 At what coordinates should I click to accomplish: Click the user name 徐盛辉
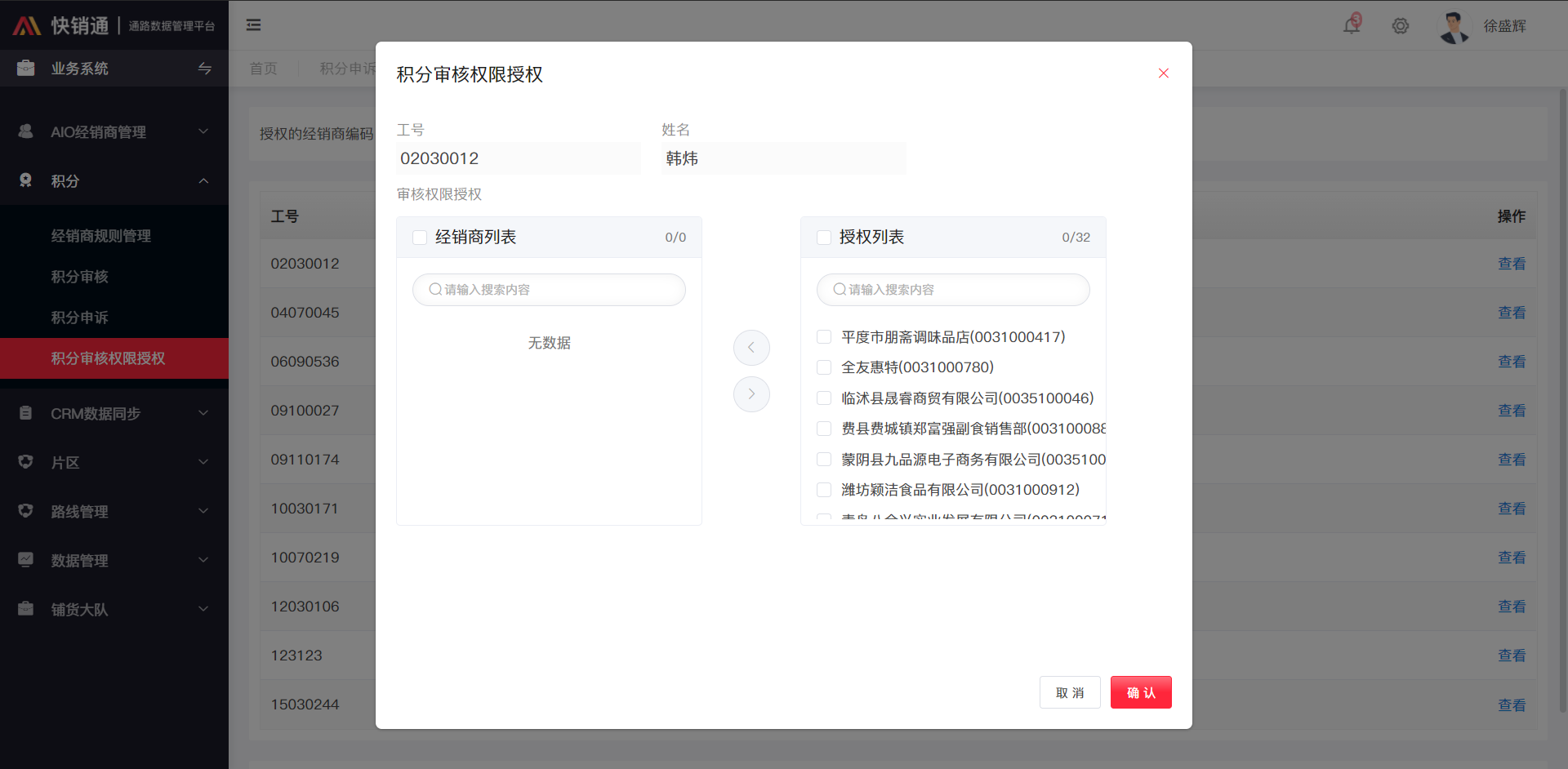click(x=1504, y=26)
